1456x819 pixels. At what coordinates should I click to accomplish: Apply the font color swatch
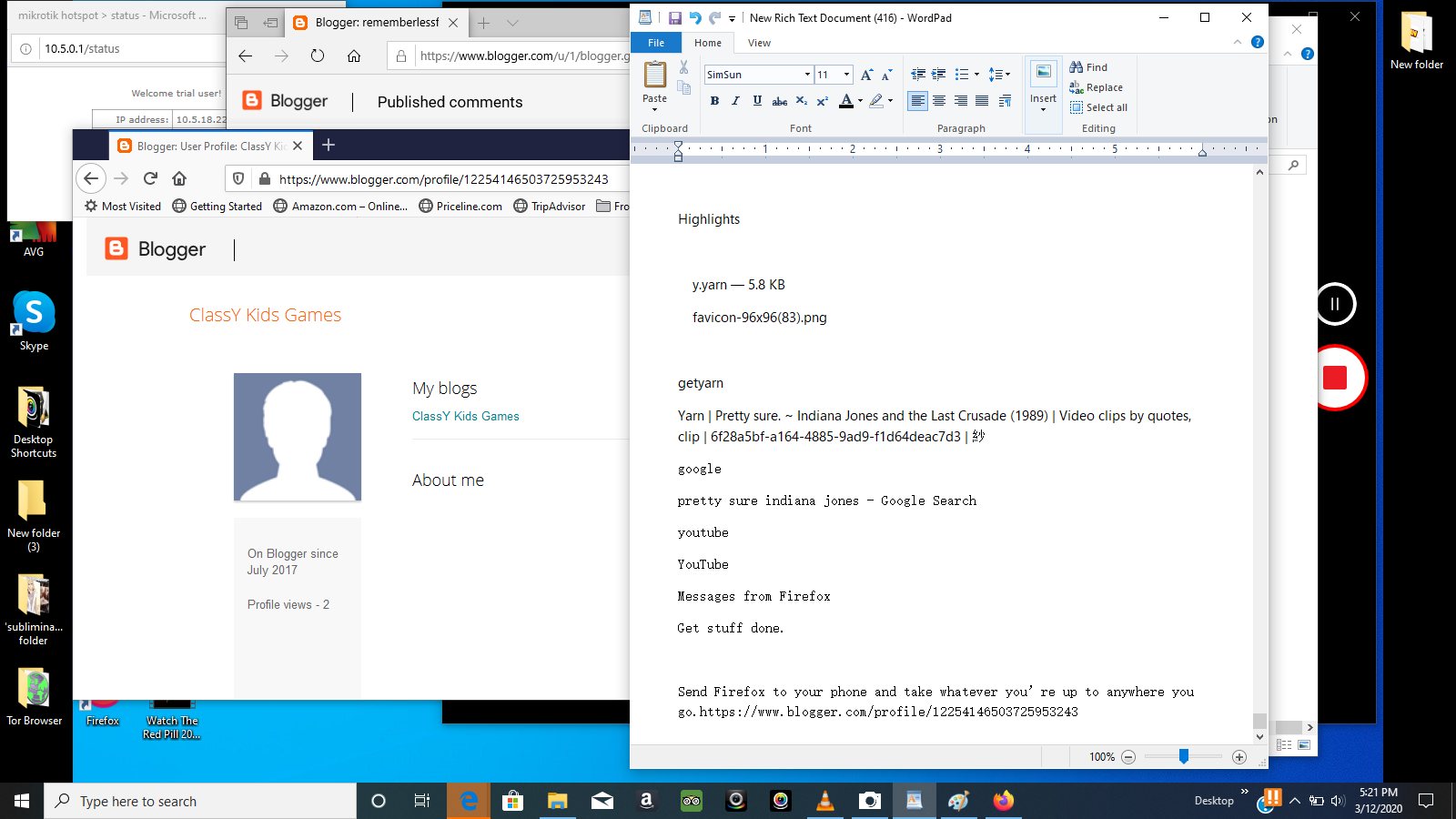(x=846, y=101)
